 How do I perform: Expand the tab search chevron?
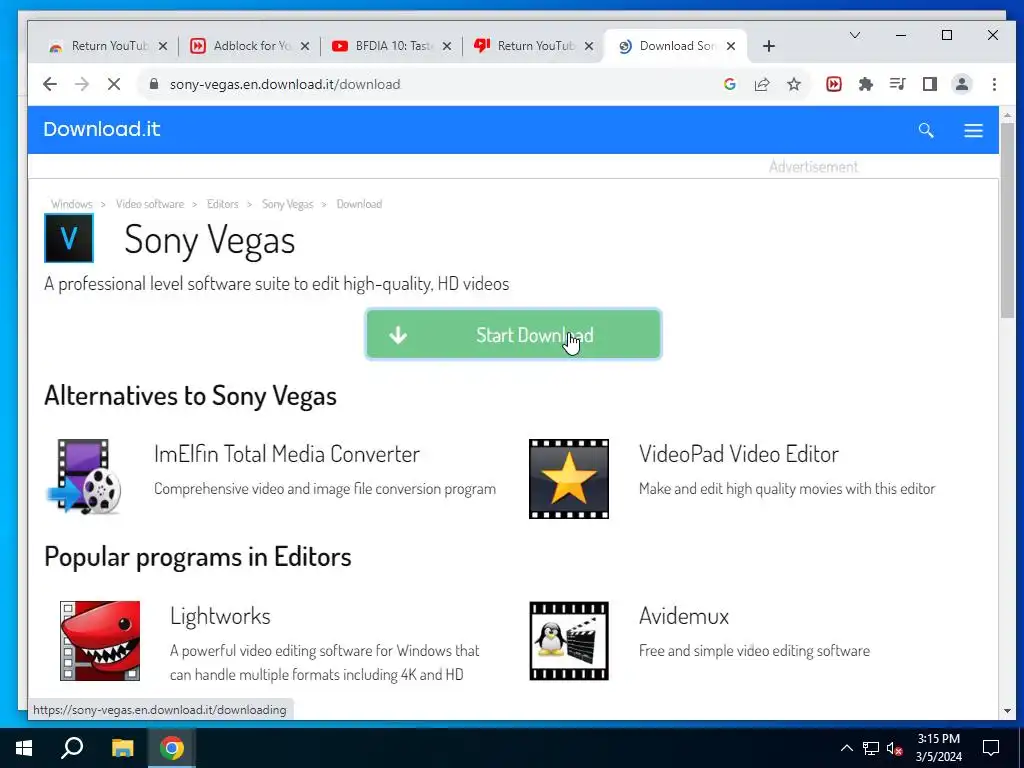[855, 35]
